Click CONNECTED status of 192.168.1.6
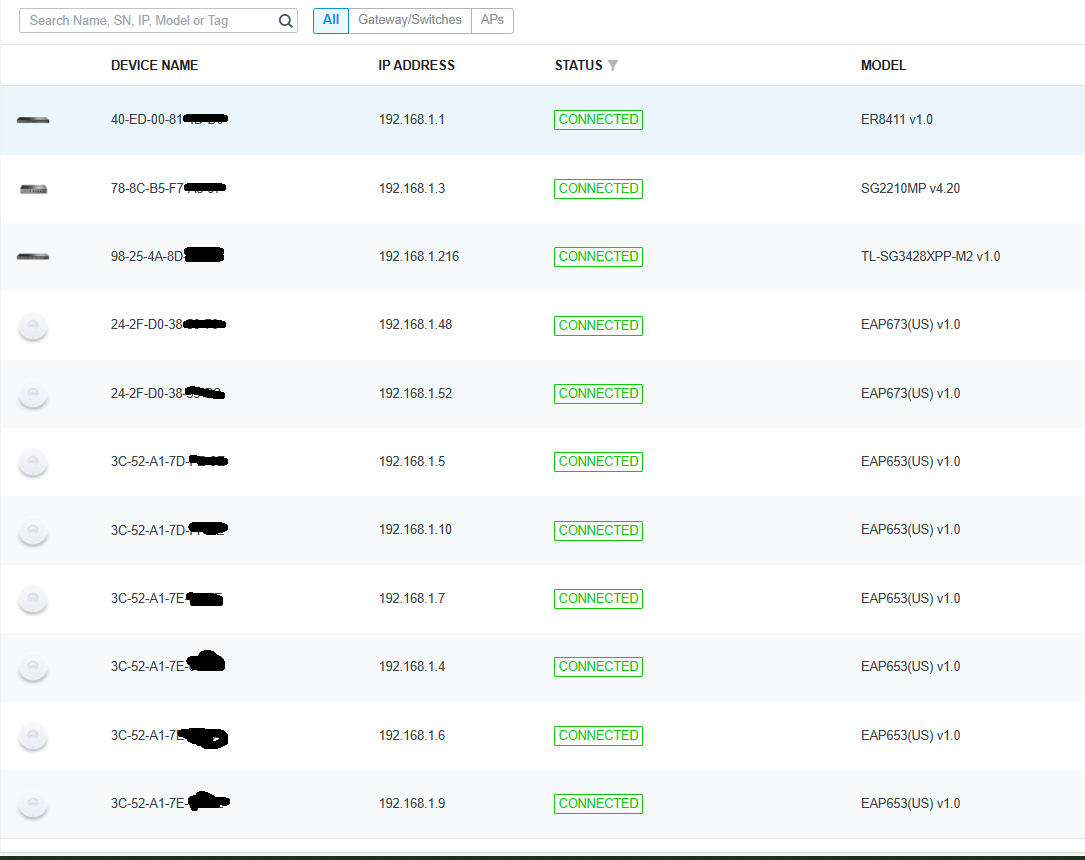This screenshot has height=860, width=1085. [x=598, y=735]
